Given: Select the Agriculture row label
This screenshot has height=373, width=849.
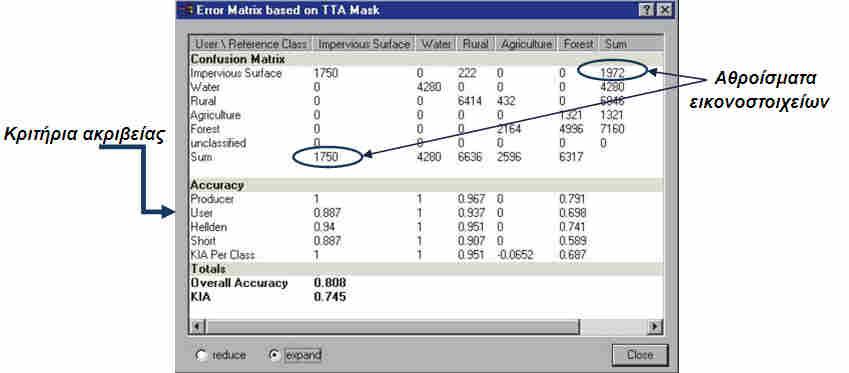Looking at the screenshot, I should [215, 115].
